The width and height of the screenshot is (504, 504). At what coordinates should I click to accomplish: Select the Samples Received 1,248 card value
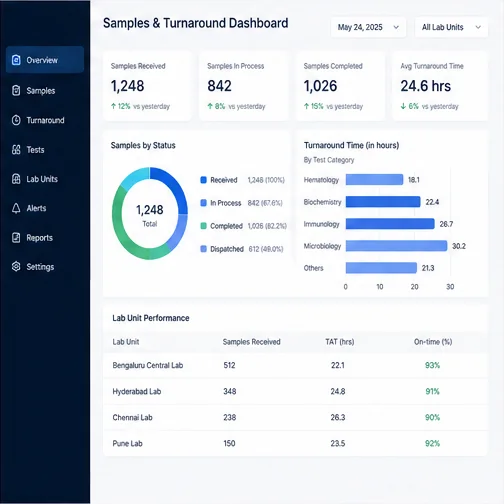click(x=127, y=86)
